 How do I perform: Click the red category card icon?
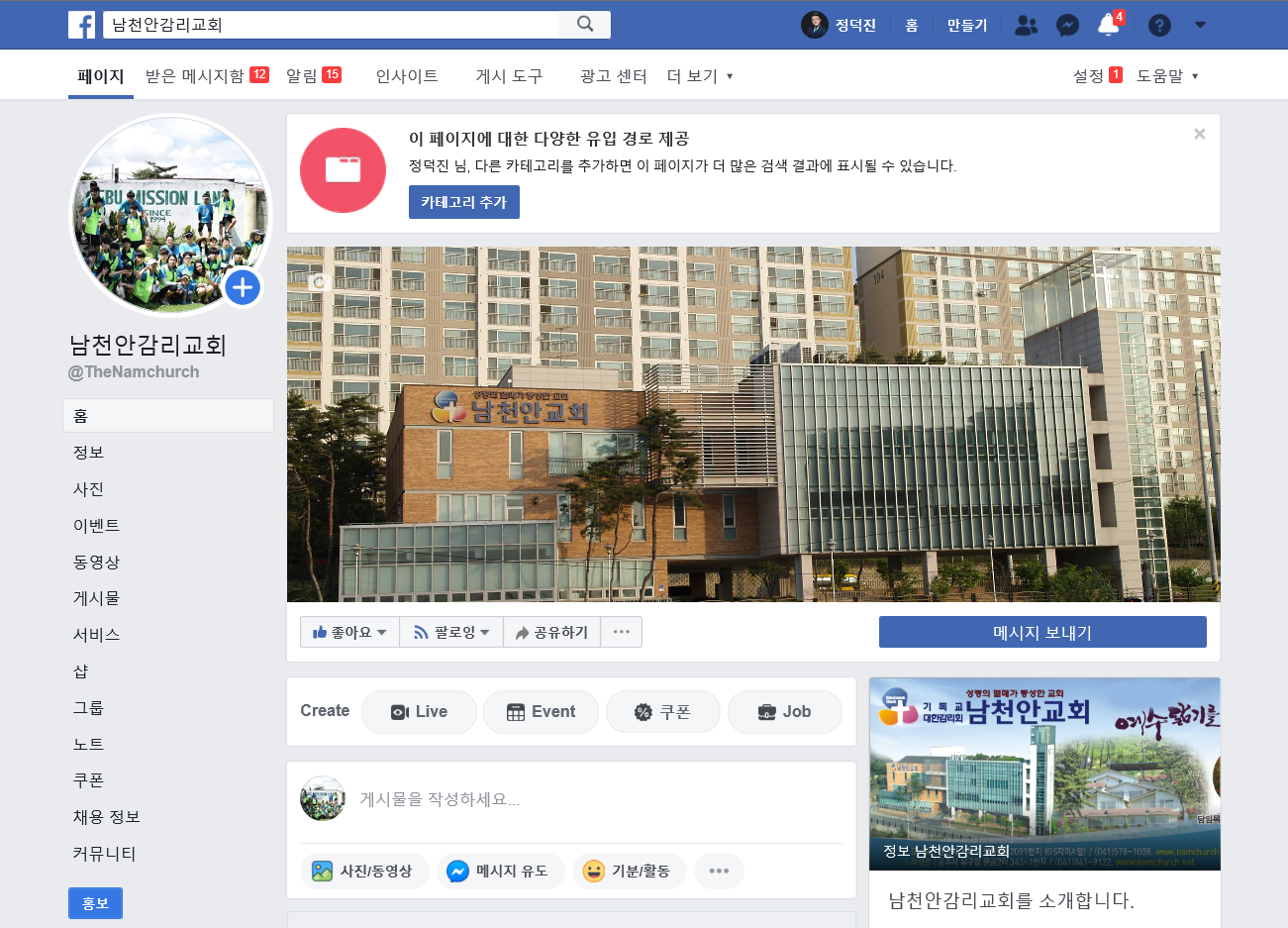pyautogui.click(x=343, y=170)
